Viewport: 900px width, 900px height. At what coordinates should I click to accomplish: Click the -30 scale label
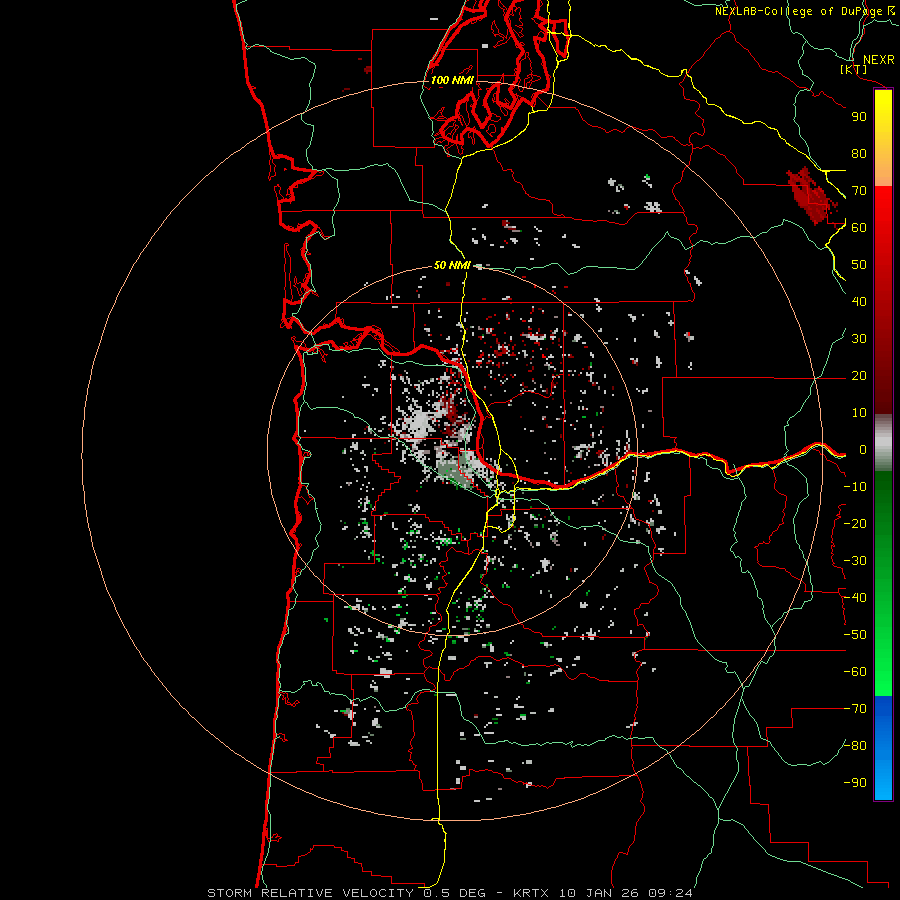[855, 561]
